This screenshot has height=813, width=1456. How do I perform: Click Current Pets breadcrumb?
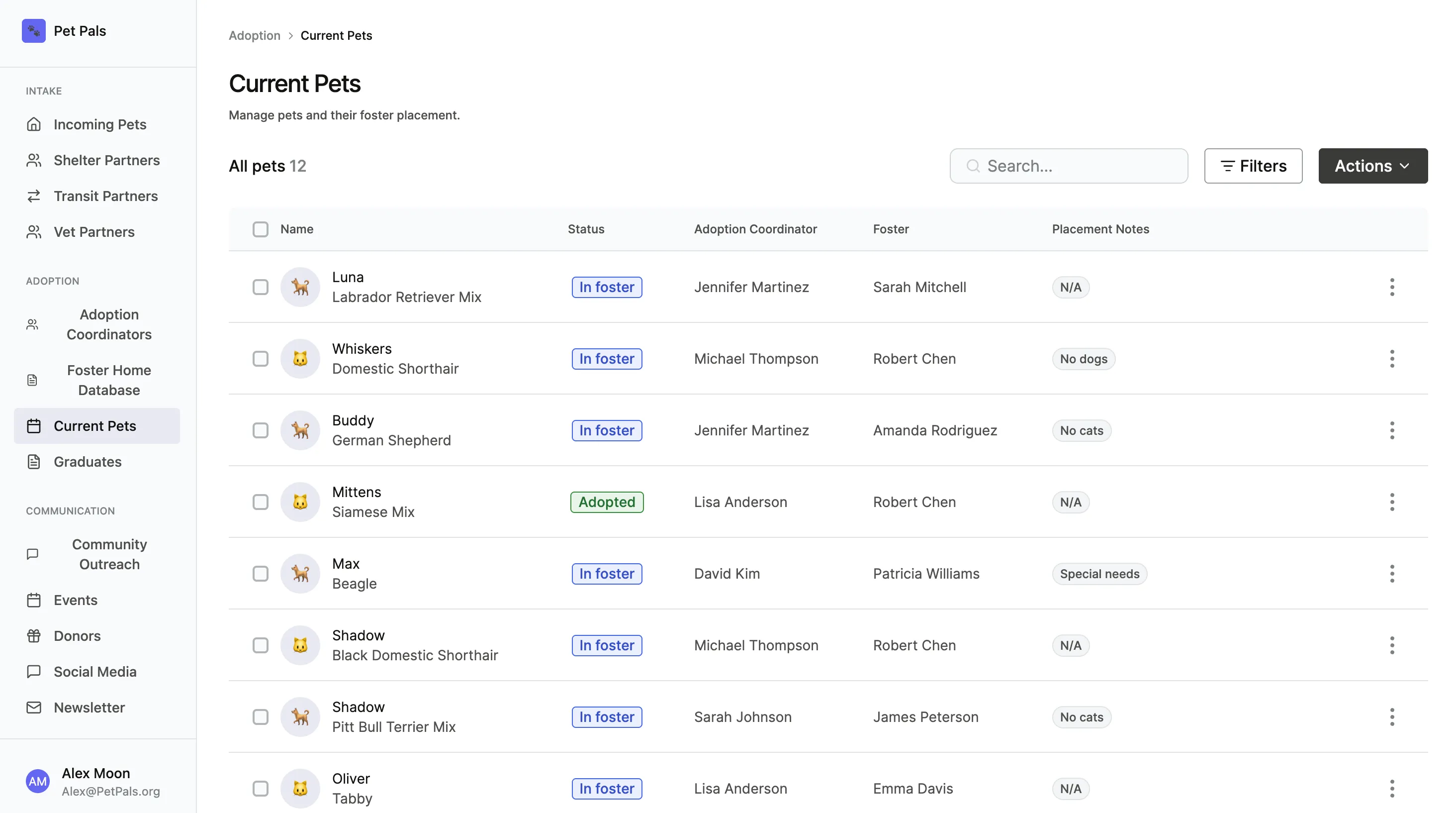tap(336, 35)
